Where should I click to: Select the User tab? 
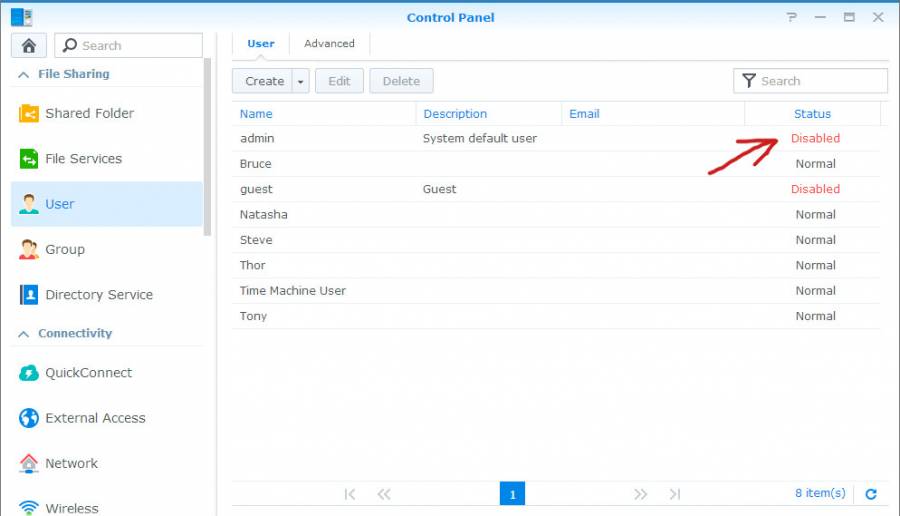pos(261,44)
